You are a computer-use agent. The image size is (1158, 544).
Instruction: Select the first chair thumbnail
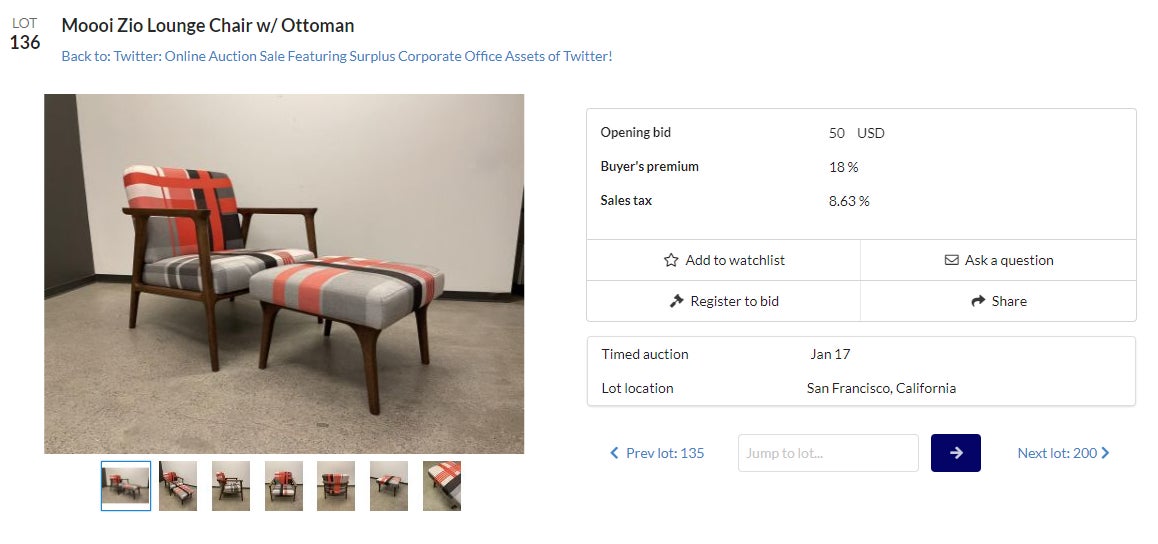coord(126,486)
